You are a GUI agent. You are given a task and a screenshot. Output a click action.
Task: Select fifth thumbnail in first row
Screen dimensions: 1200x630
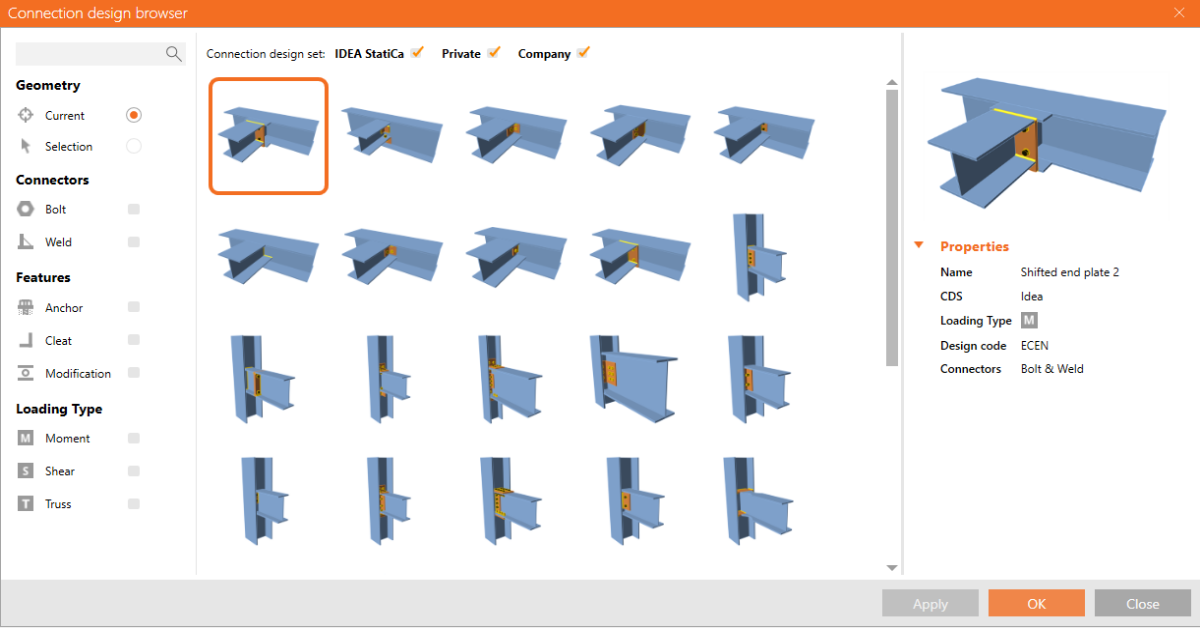(764, 135)
